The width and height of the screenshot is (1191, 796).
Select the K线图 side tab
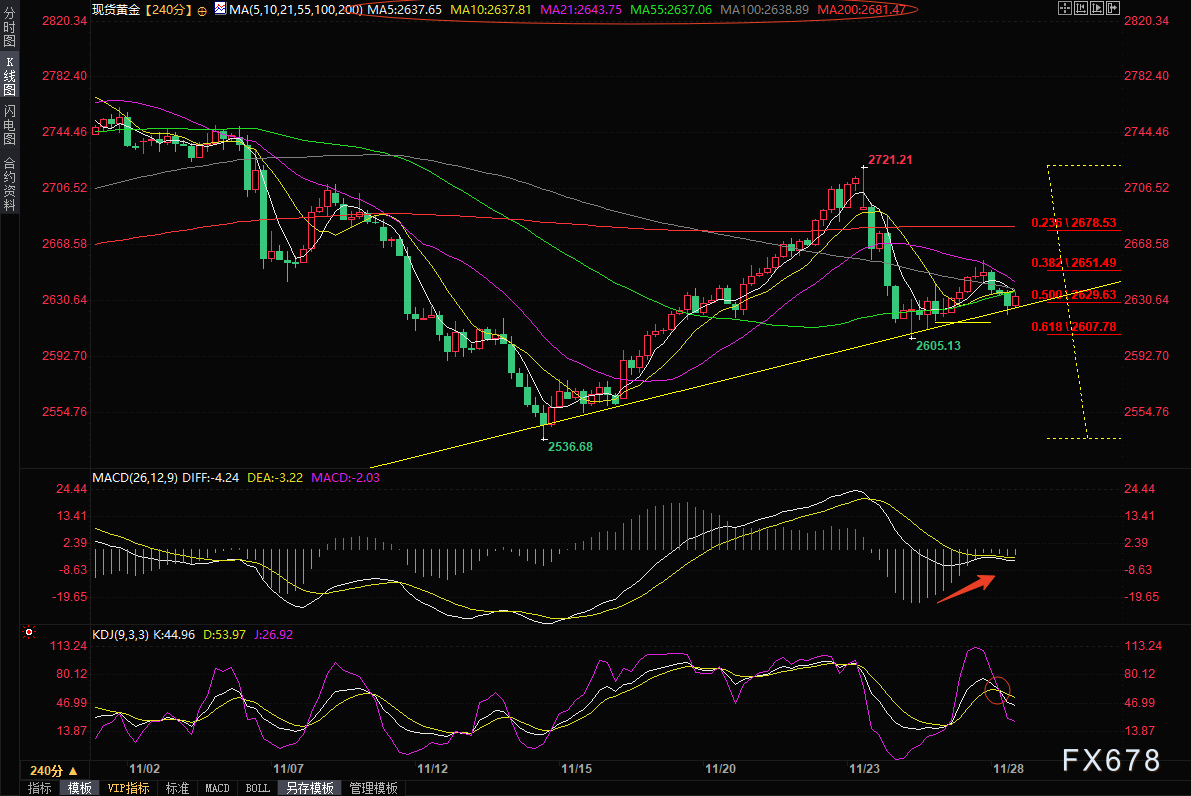(x=9, y=76)
